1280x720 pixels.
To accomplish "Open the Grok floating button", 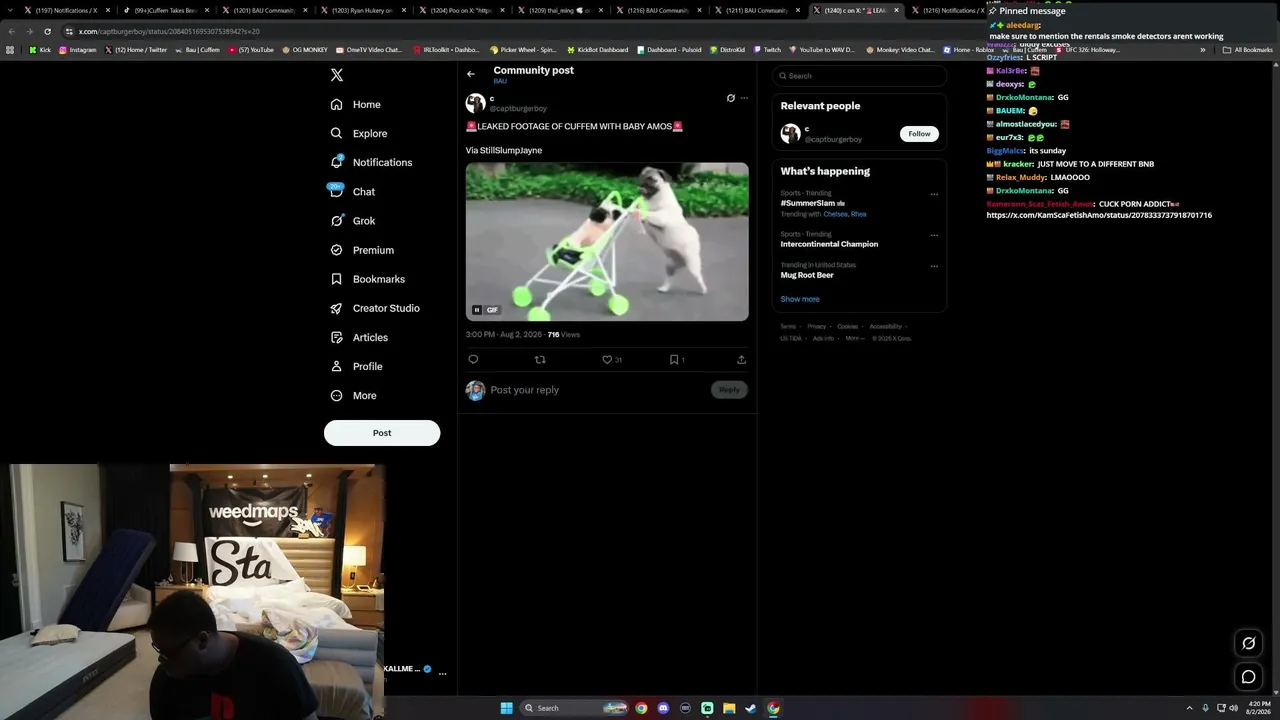I will tap(1248, 643).
